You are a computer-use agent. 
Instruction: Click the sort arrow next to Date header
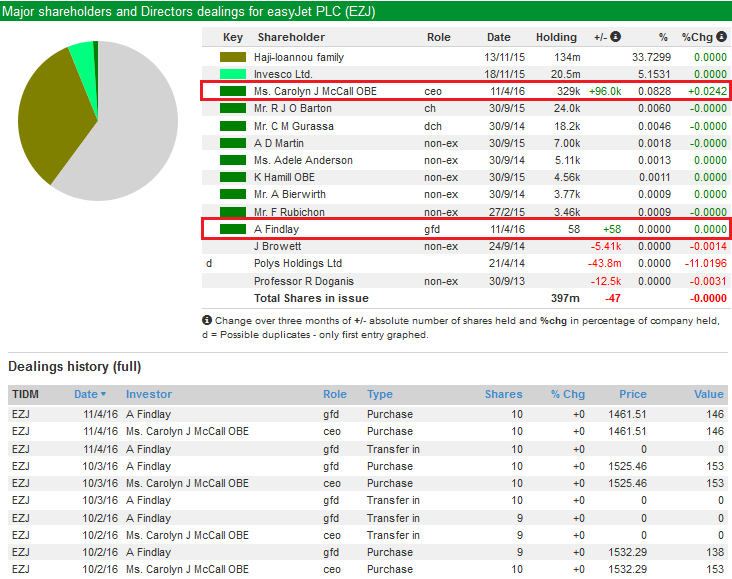point(103,394)
